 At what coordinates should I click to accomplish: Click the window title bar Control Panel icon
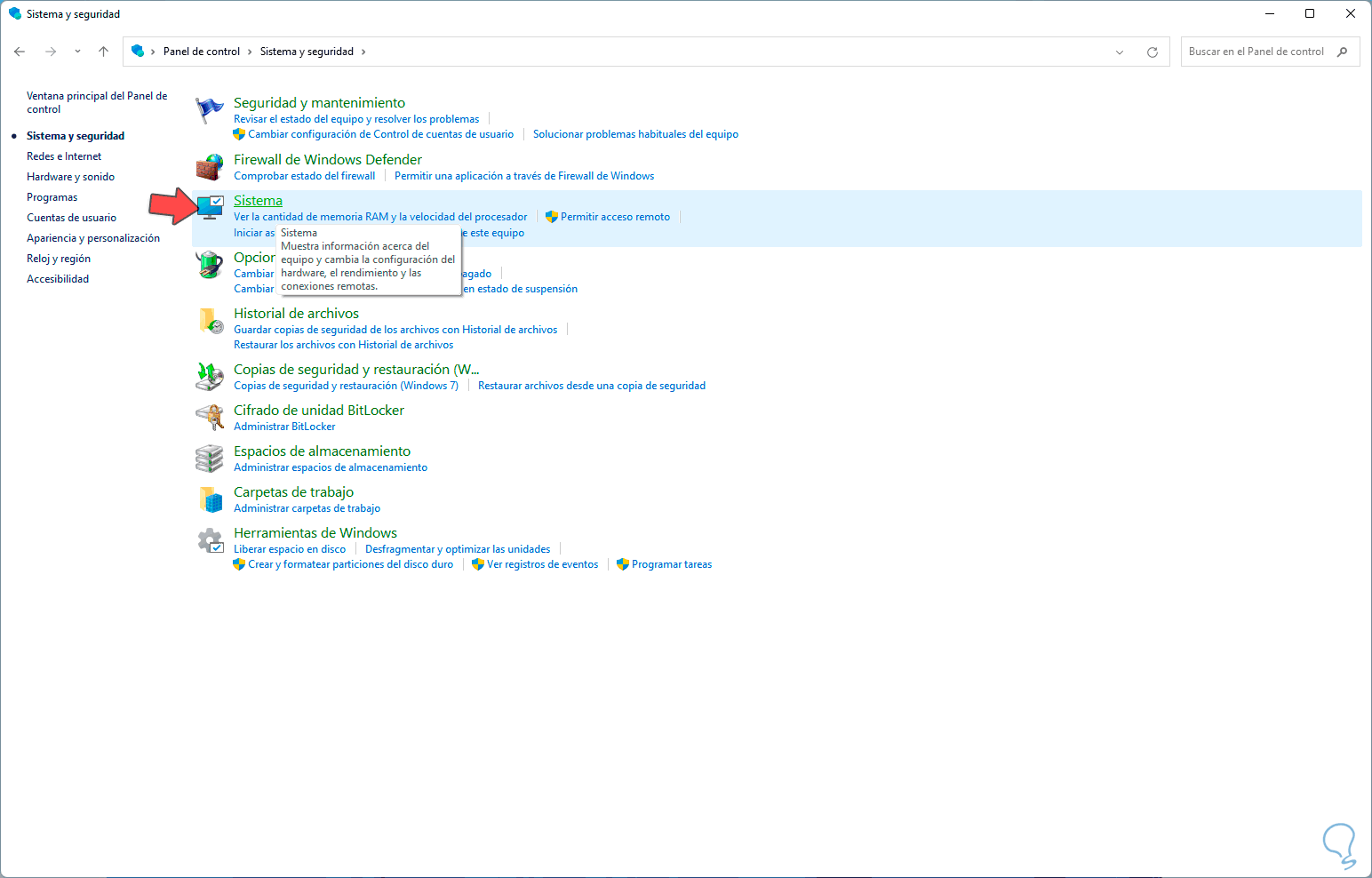click(14, 13)
